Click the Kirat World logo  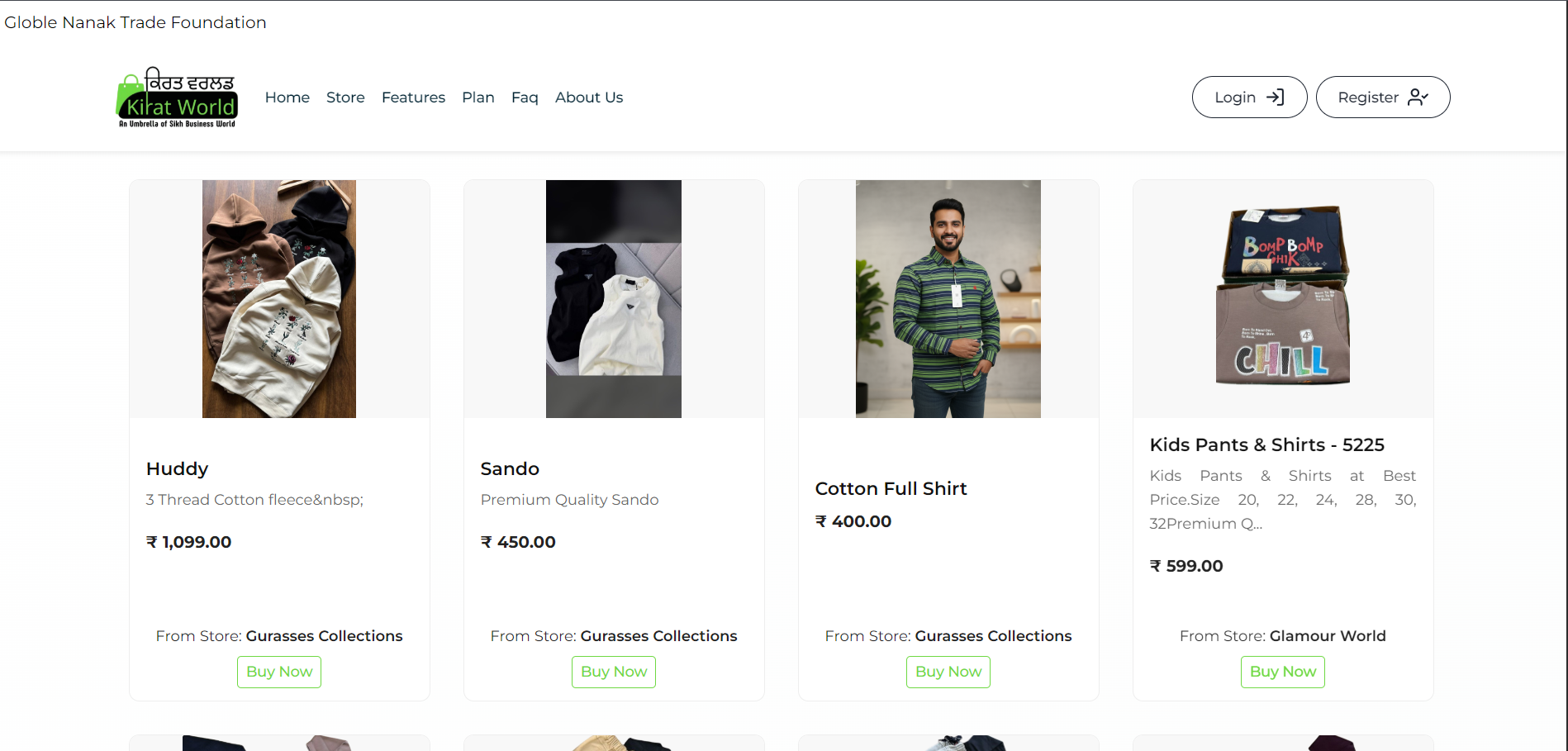coord(177,97)
